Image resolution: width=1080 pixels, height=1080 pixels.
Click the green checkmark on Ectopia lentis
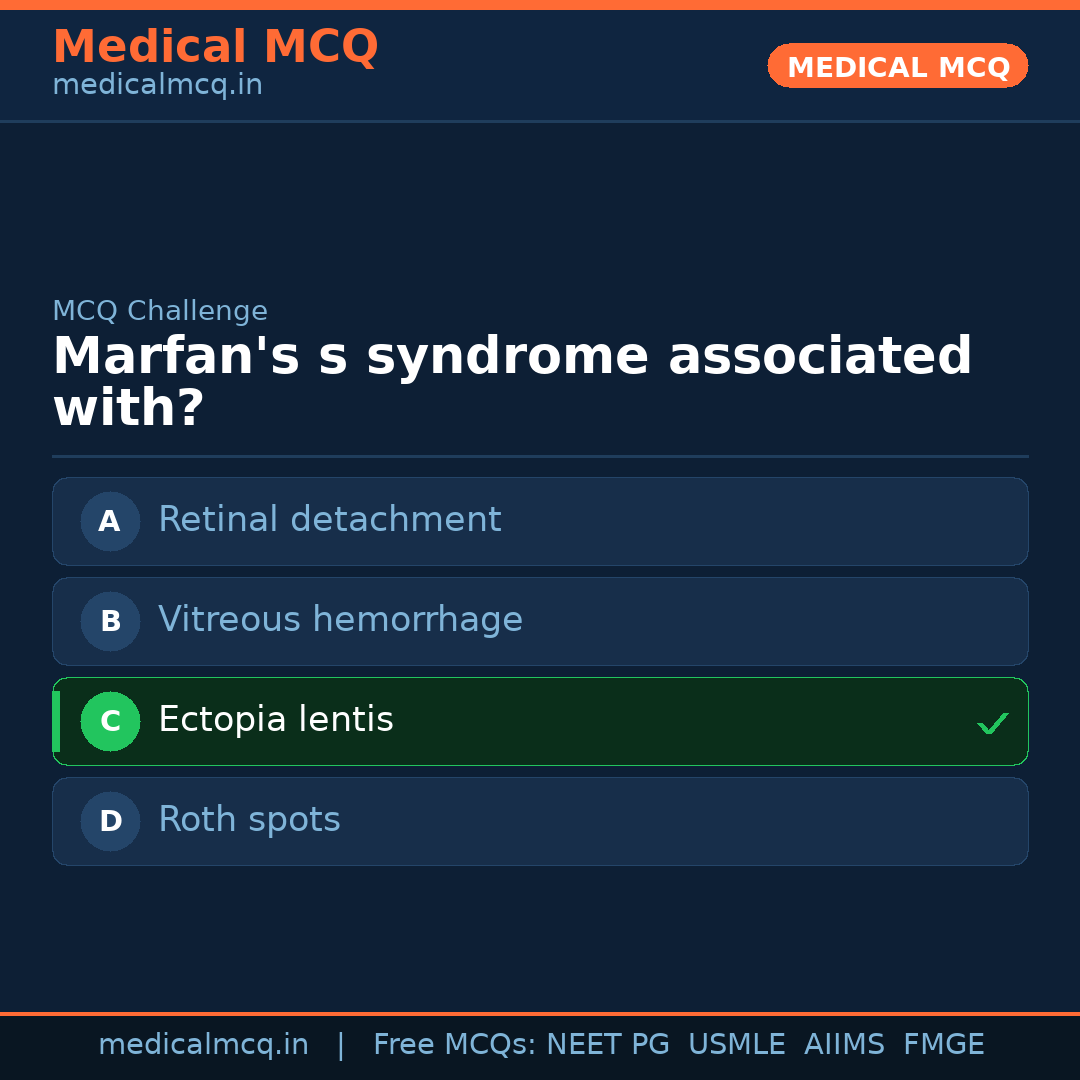pos(993,722)
